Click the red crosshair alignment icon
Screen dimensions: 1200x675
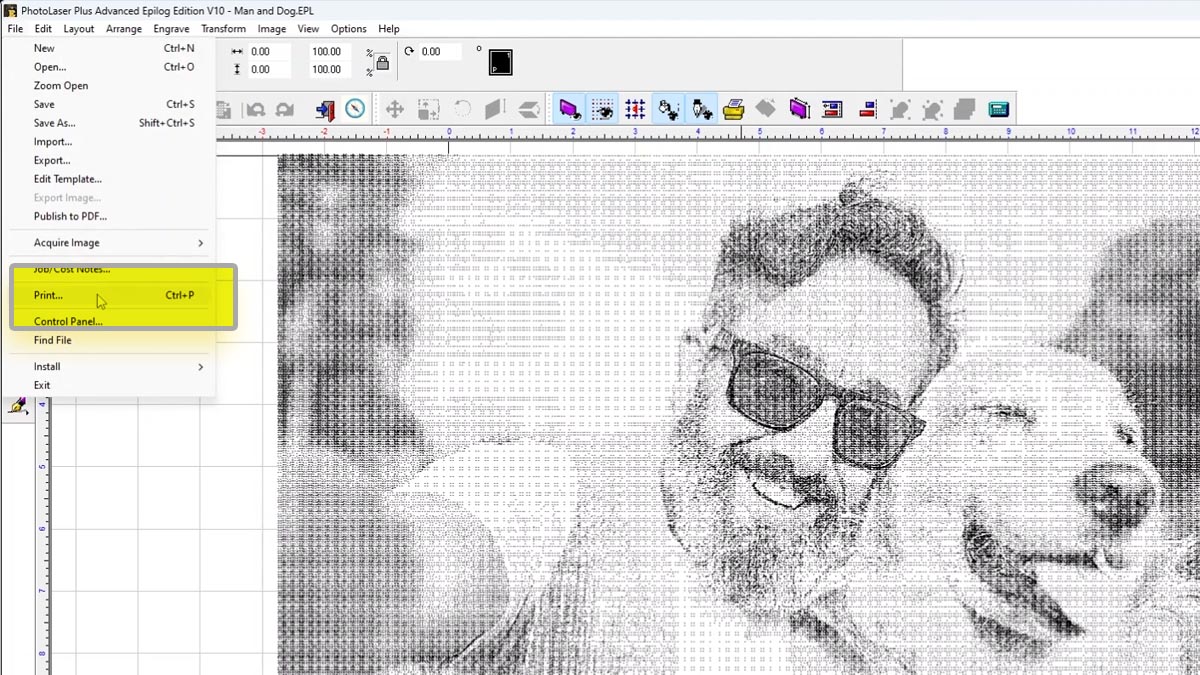tap(634, 109)
